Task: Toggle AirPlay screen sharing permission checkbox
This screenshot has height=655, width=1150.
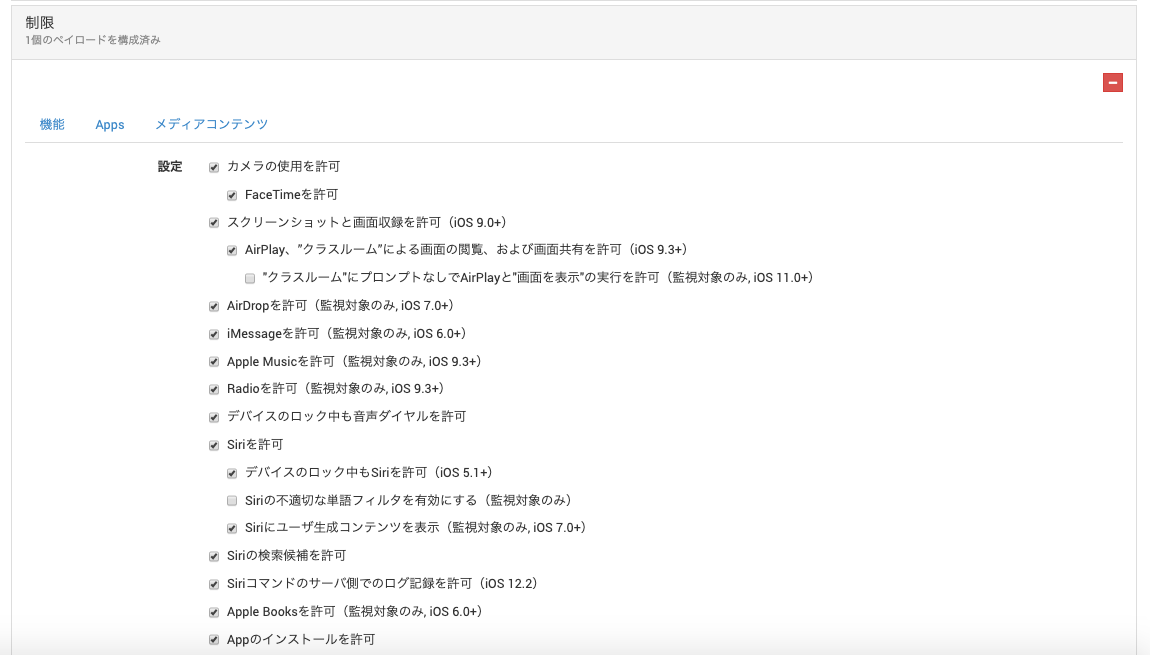Action: (x=232, y=251)
